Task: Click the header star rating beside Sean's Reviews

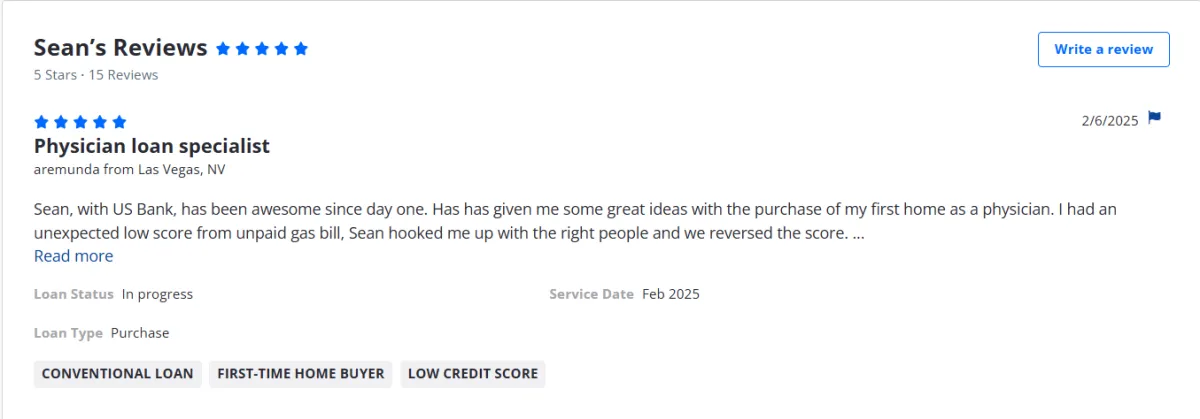Action: (262, 48)
